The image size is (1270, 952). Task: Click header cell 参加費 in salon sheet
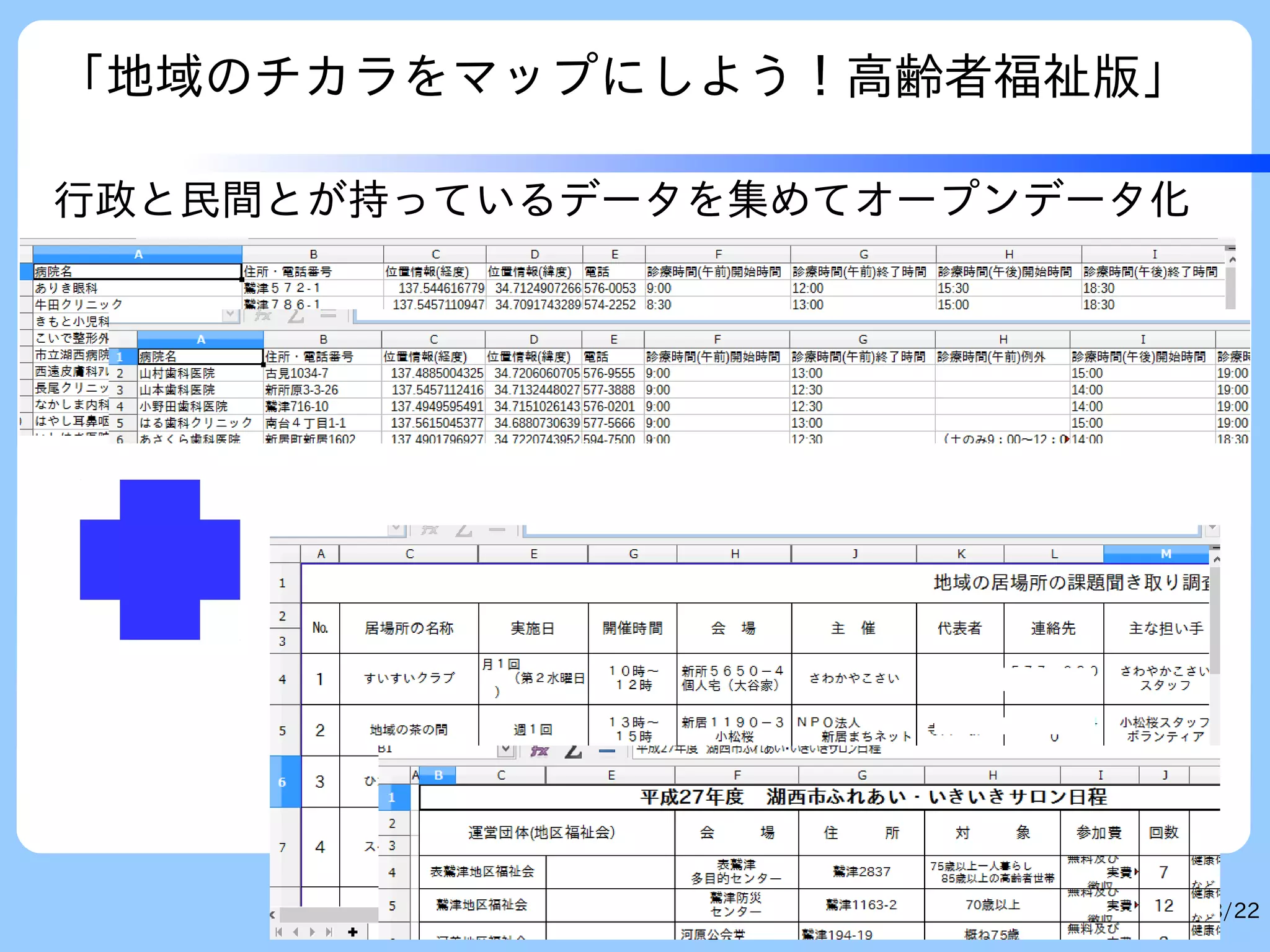coord(1099,832)
